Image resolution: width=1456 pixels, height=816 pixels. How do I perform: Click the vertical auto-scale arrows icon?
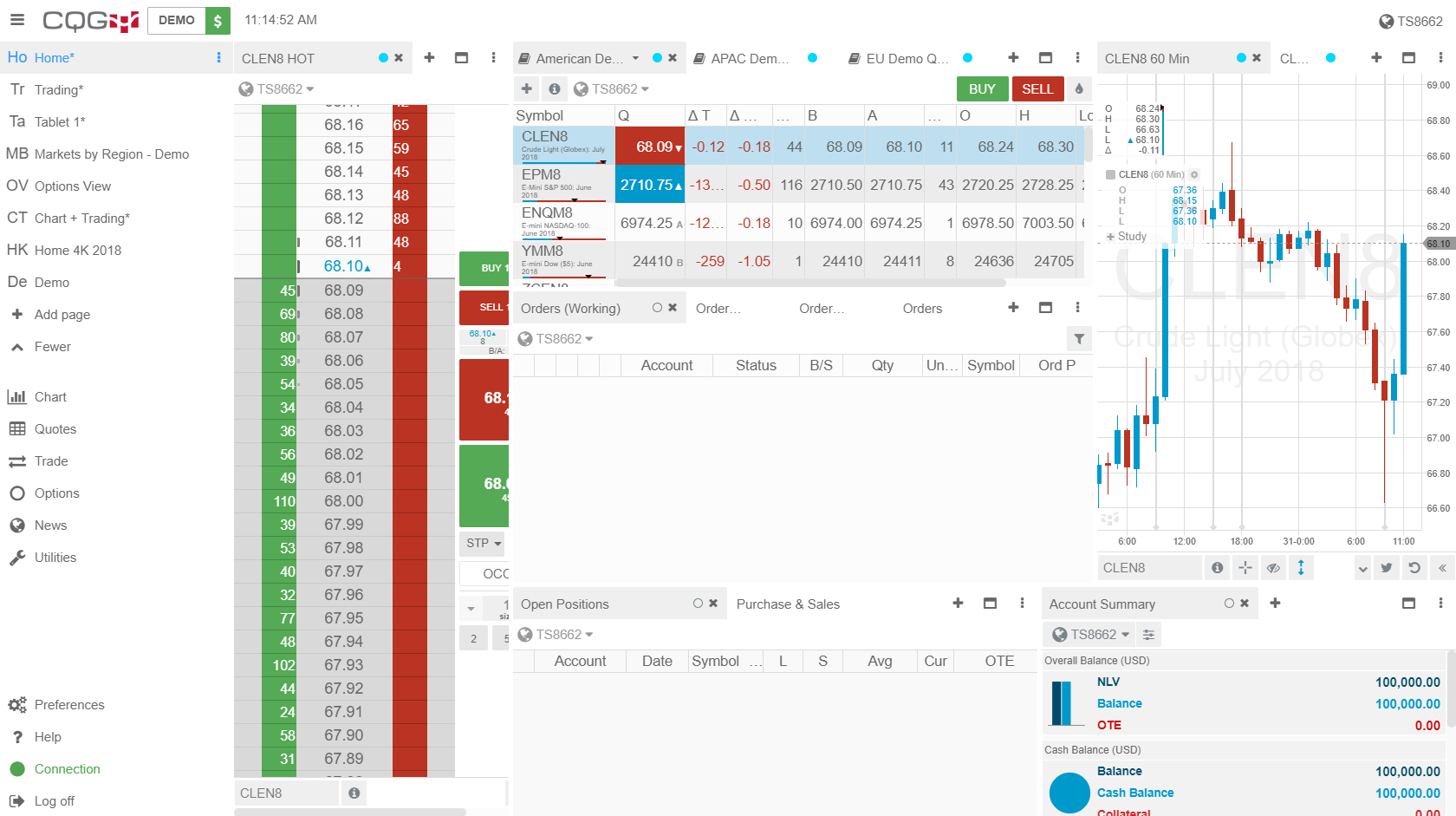(1301, 568)
